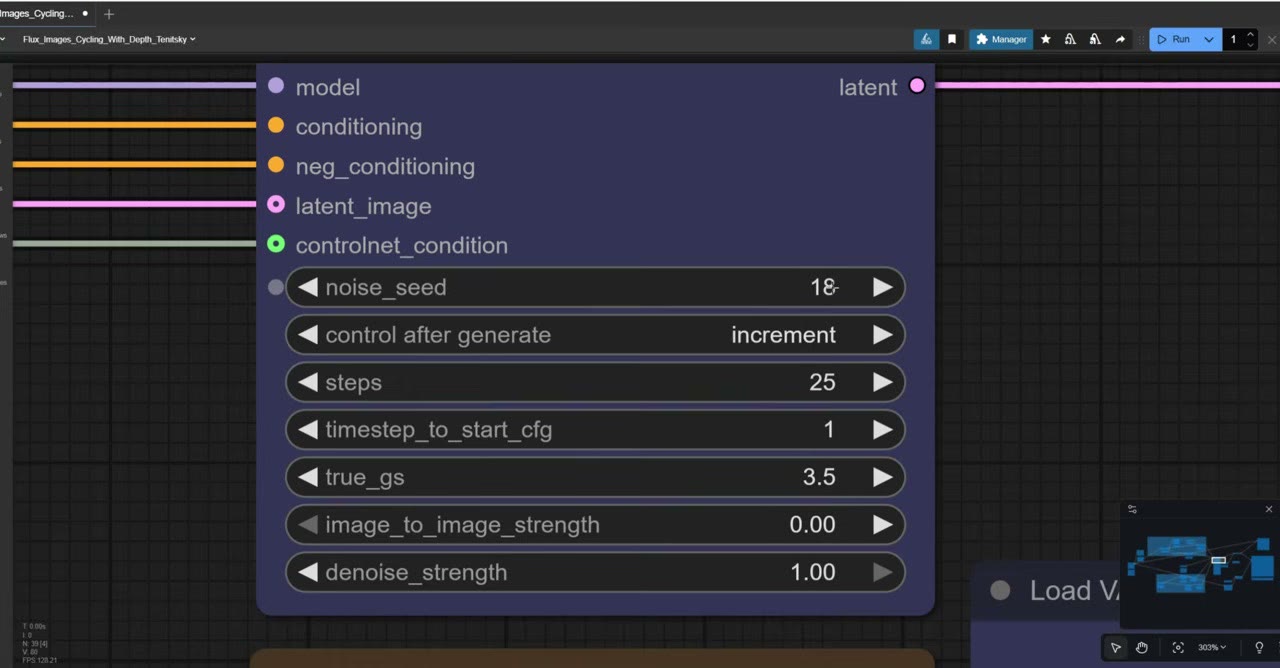Click the first cleanup icon after the star
The height and width of the screenshot is (668, 1280).
1070,39
